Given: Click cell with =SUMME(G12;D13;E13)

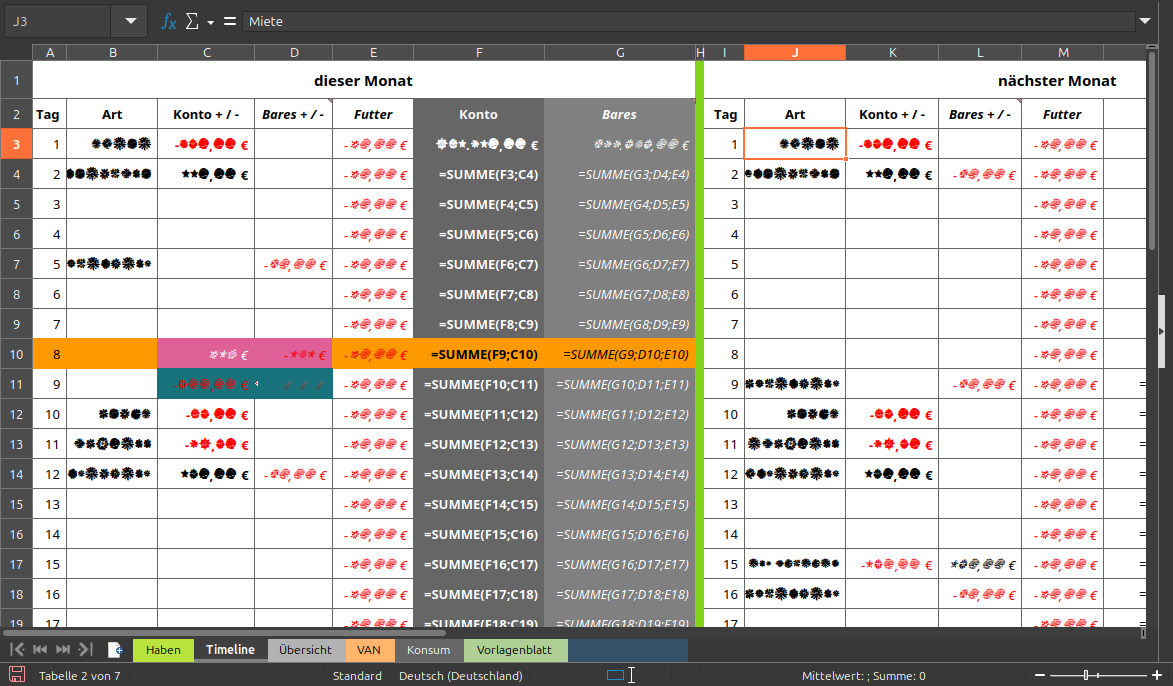Looking at the screenshot, I should (x=619, y=444).
